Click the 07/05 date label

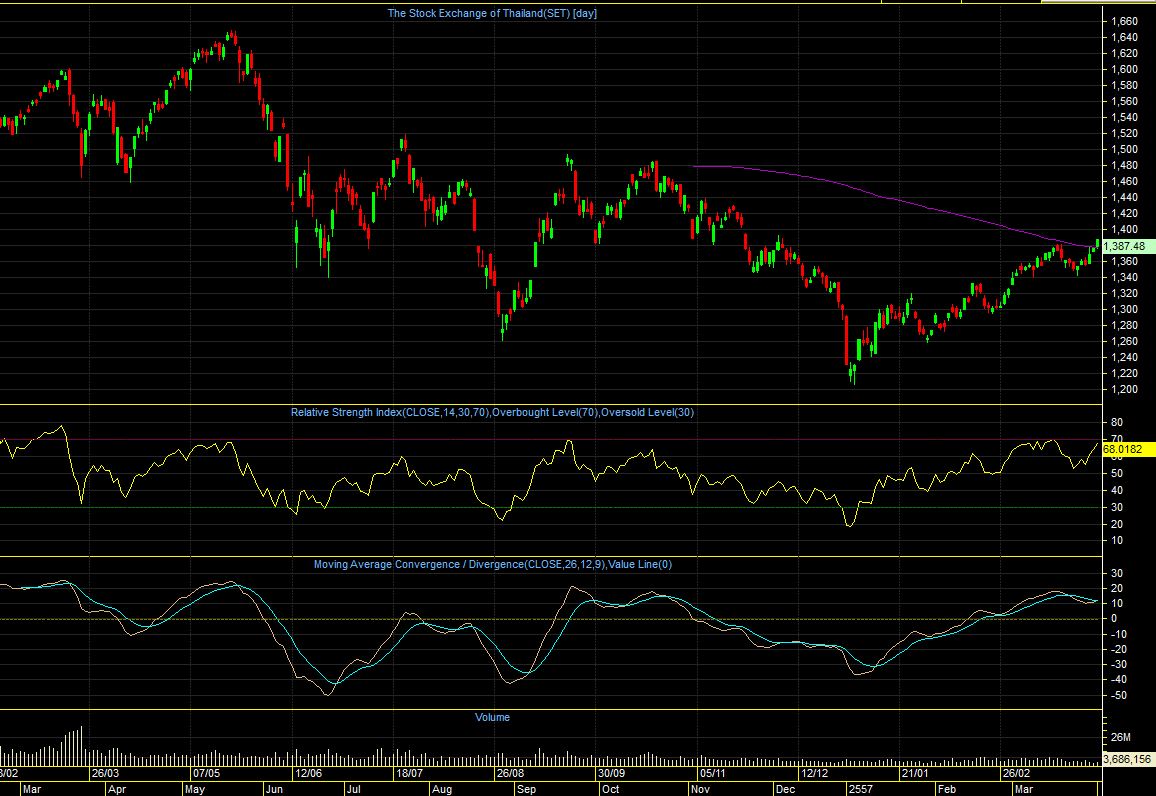206,773
